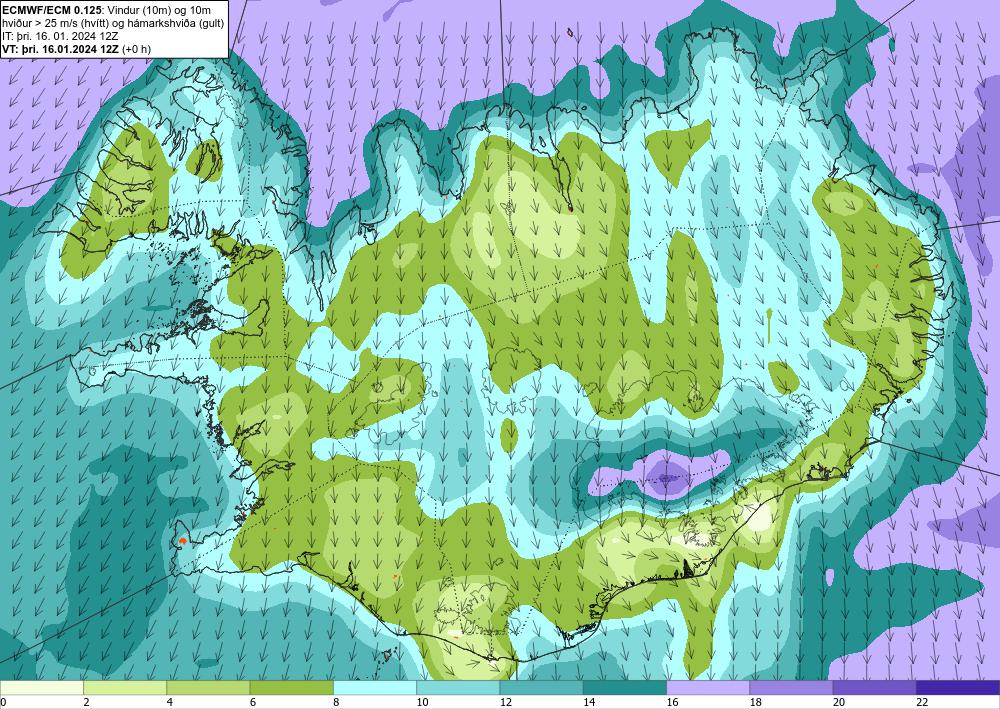Viewport: 1000px width, 709px height.
Task: Click the legend label '12'
Action: [x=506, y=702]
